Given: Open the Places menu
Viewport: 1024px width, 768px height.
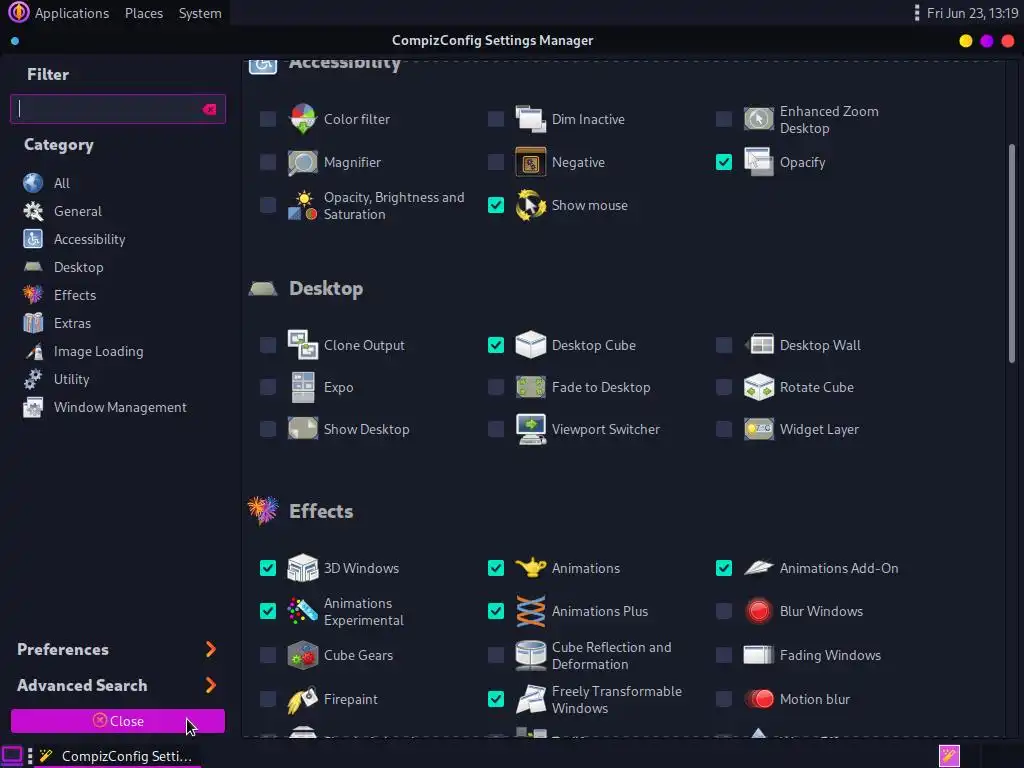Looking at the screenshot, I should pyautogui.click(x=144, y=13).
